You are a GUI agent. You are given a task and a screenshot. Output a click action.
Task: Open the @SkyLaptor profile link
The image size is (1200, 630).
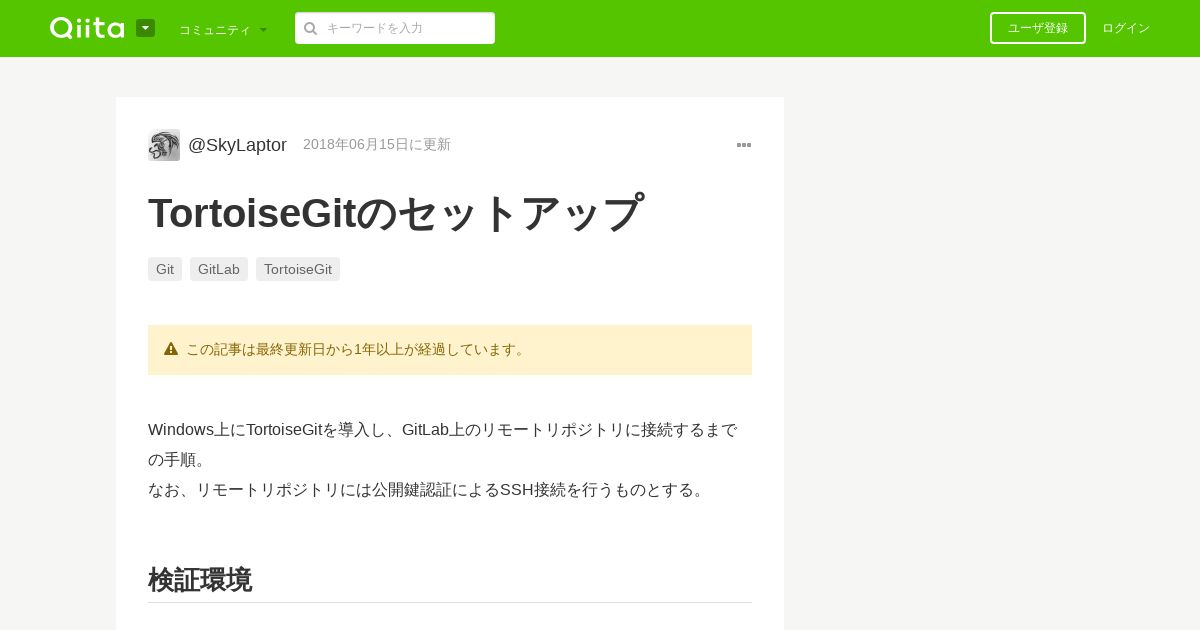tap(237, 145)
